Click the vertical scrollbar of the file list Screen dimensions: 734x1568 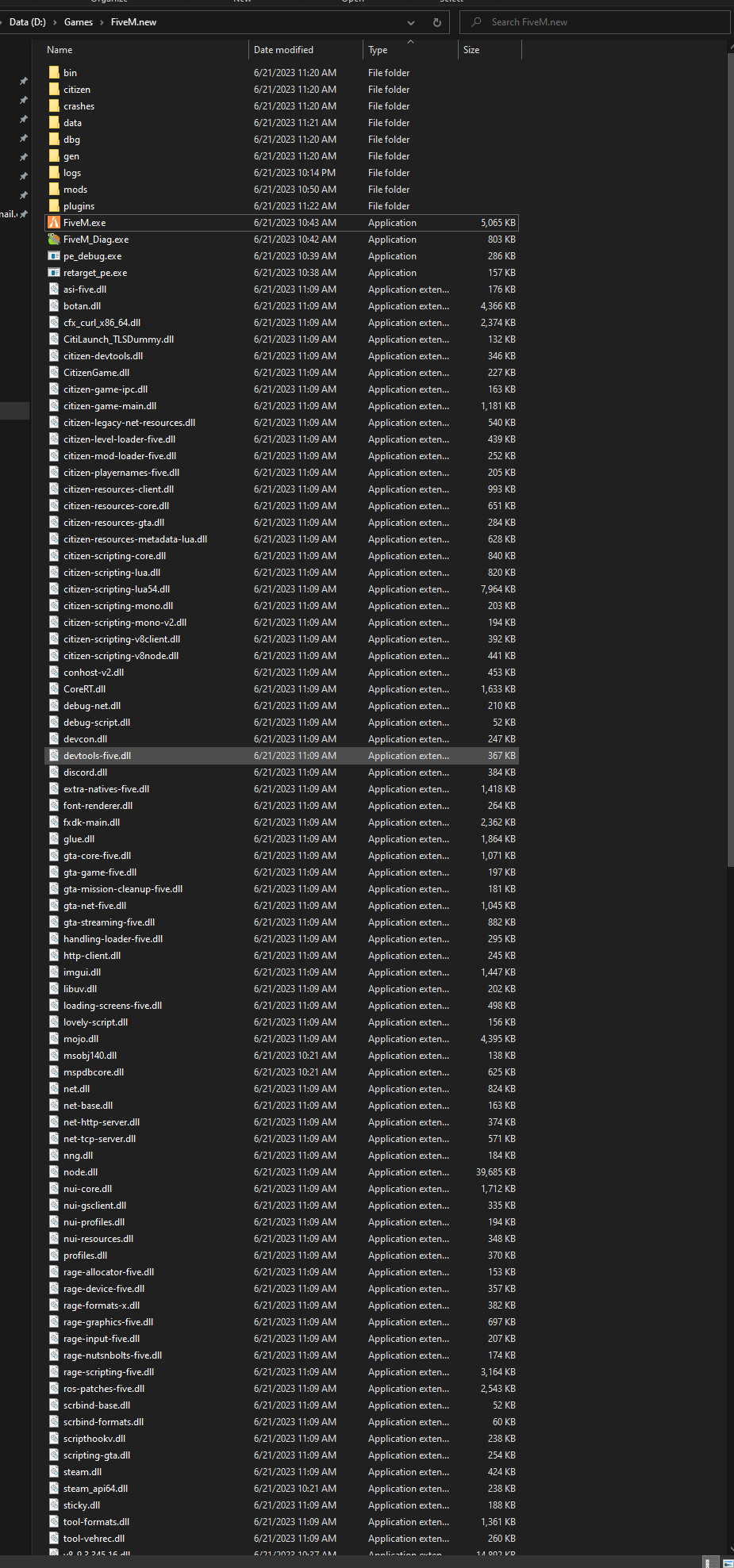[x=730, y=460]
